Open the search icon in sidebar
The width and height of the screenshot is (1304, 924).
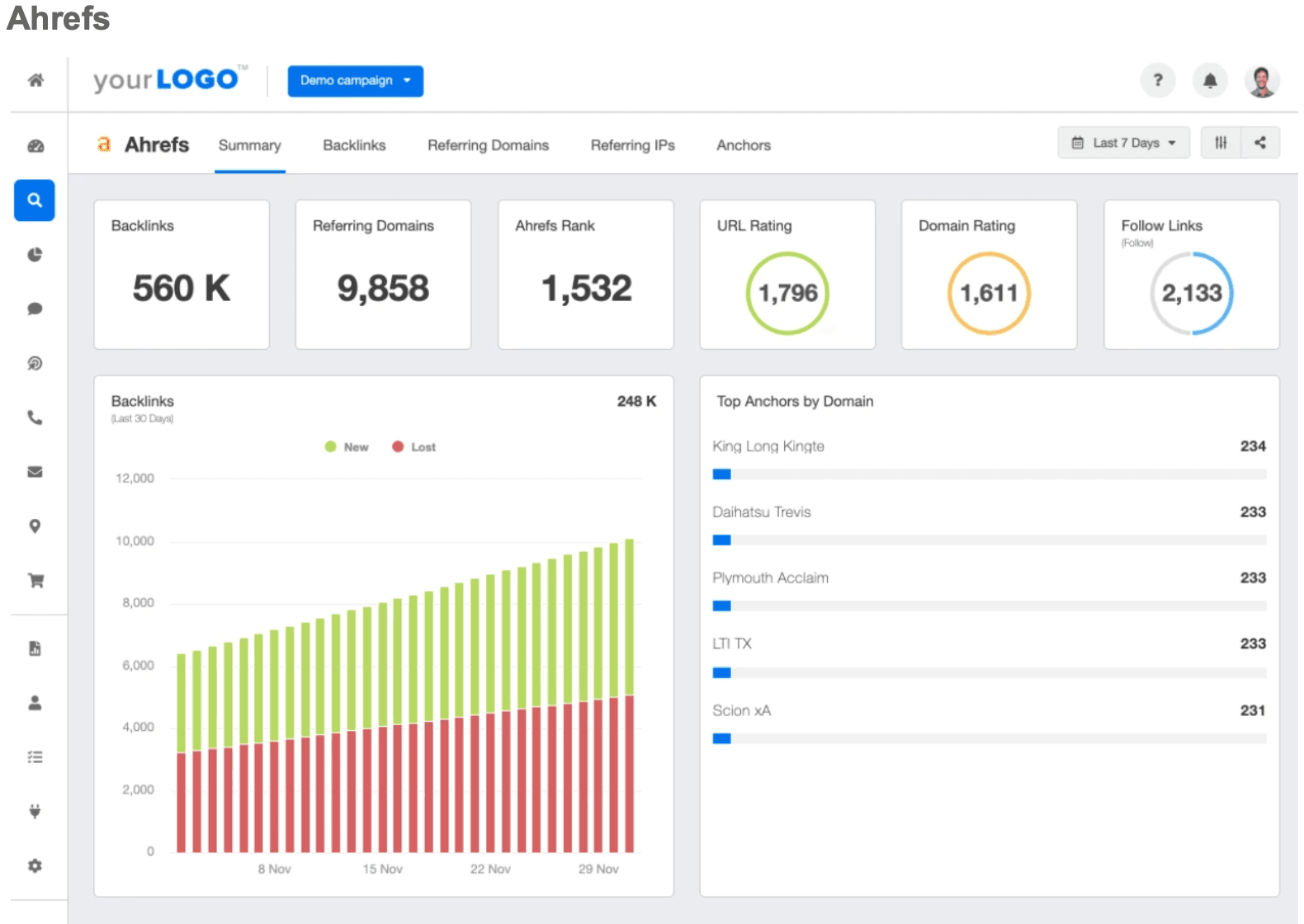(35, 200)
